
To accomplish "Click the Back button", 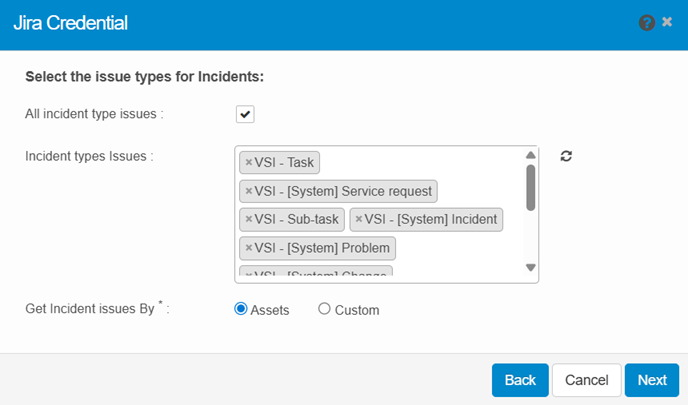I will (x=520, y=380).
